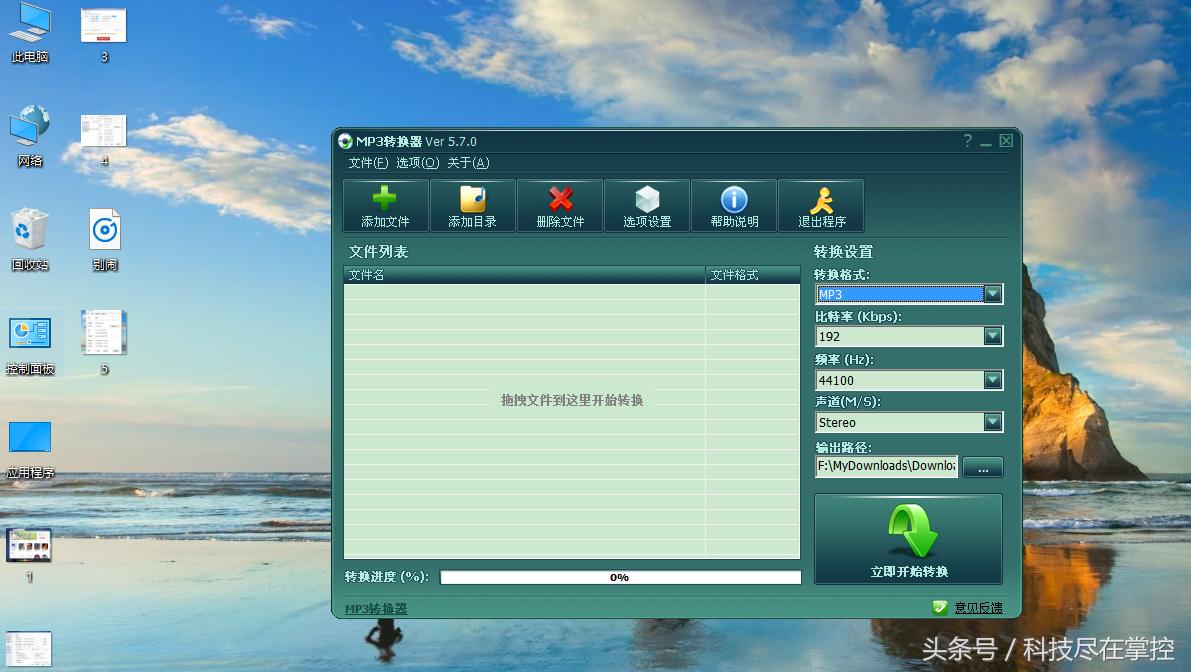Click the 删除文件 (Delete Files) toolbar icon

click(559, 205)
